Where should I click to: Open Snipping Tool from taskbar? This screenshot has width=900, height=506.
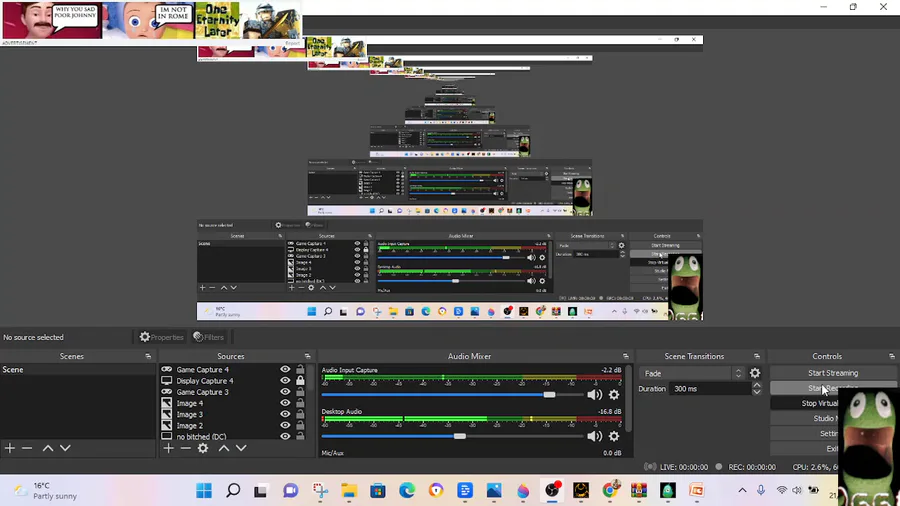pos(320,490)
